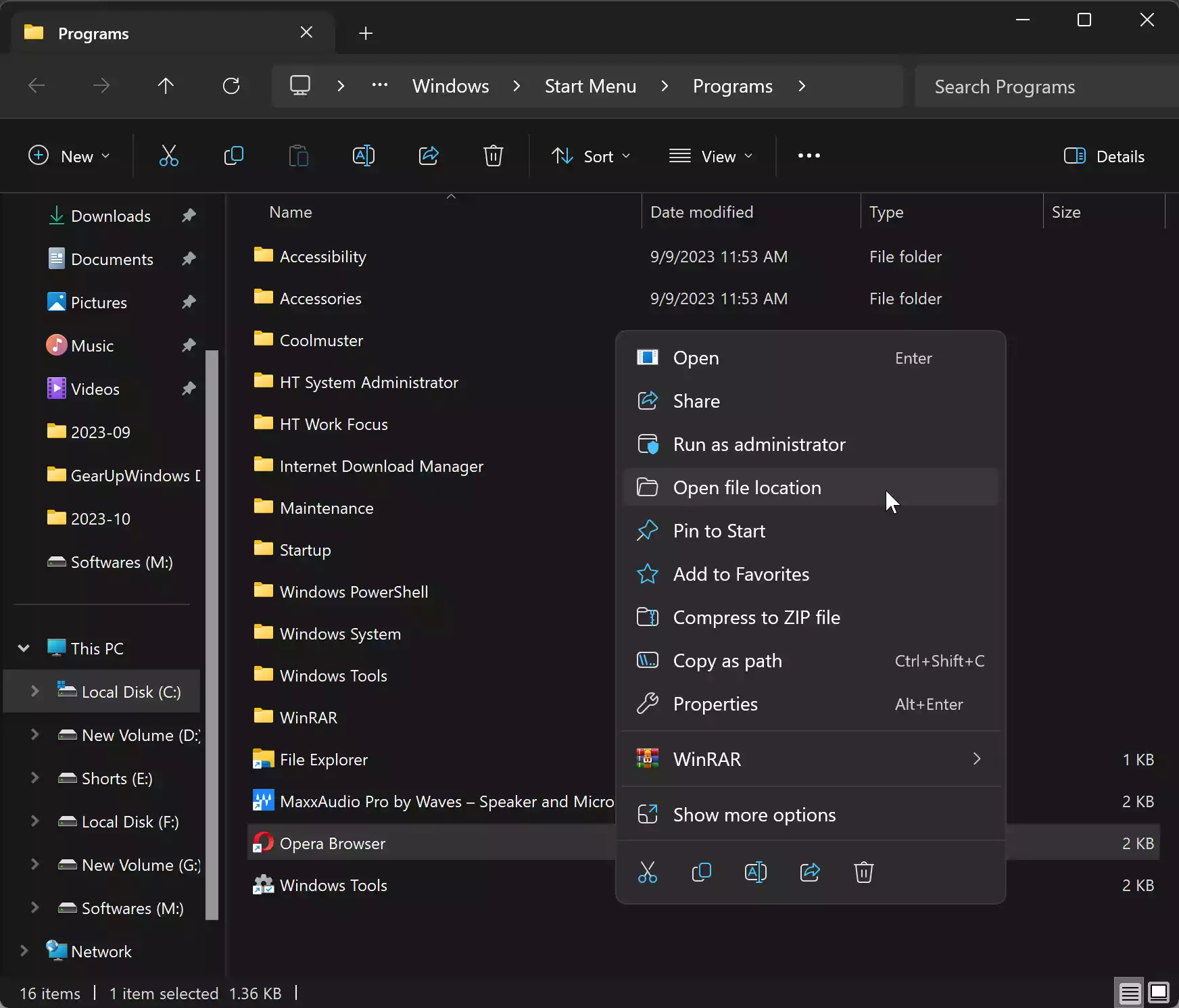
Task: Click the Refresh icon in the address bar
Action: point(231,86)
